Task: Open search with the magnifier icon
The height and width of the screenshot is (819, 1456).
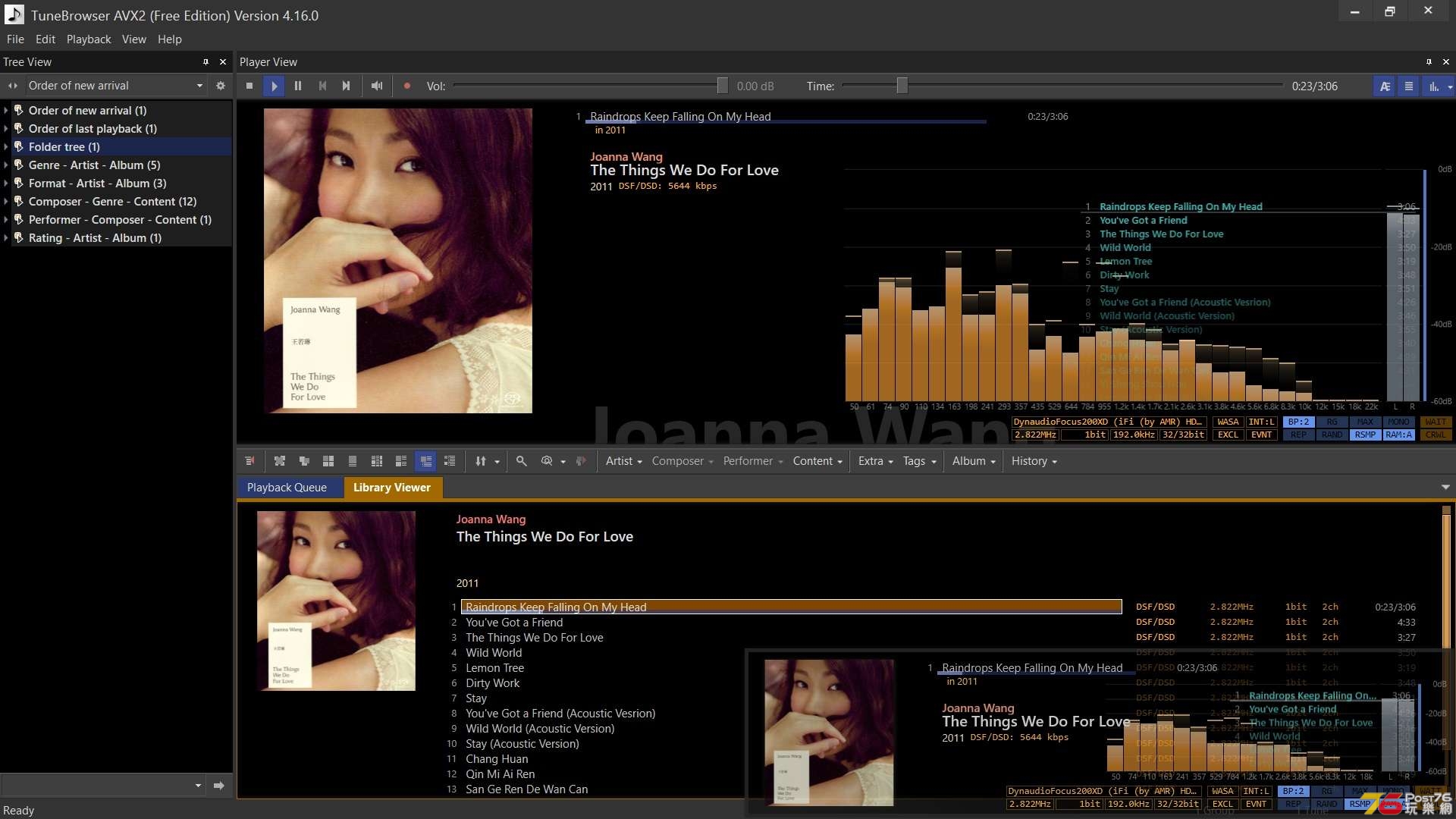Action: pyautogui.click(x=522, y=461)
